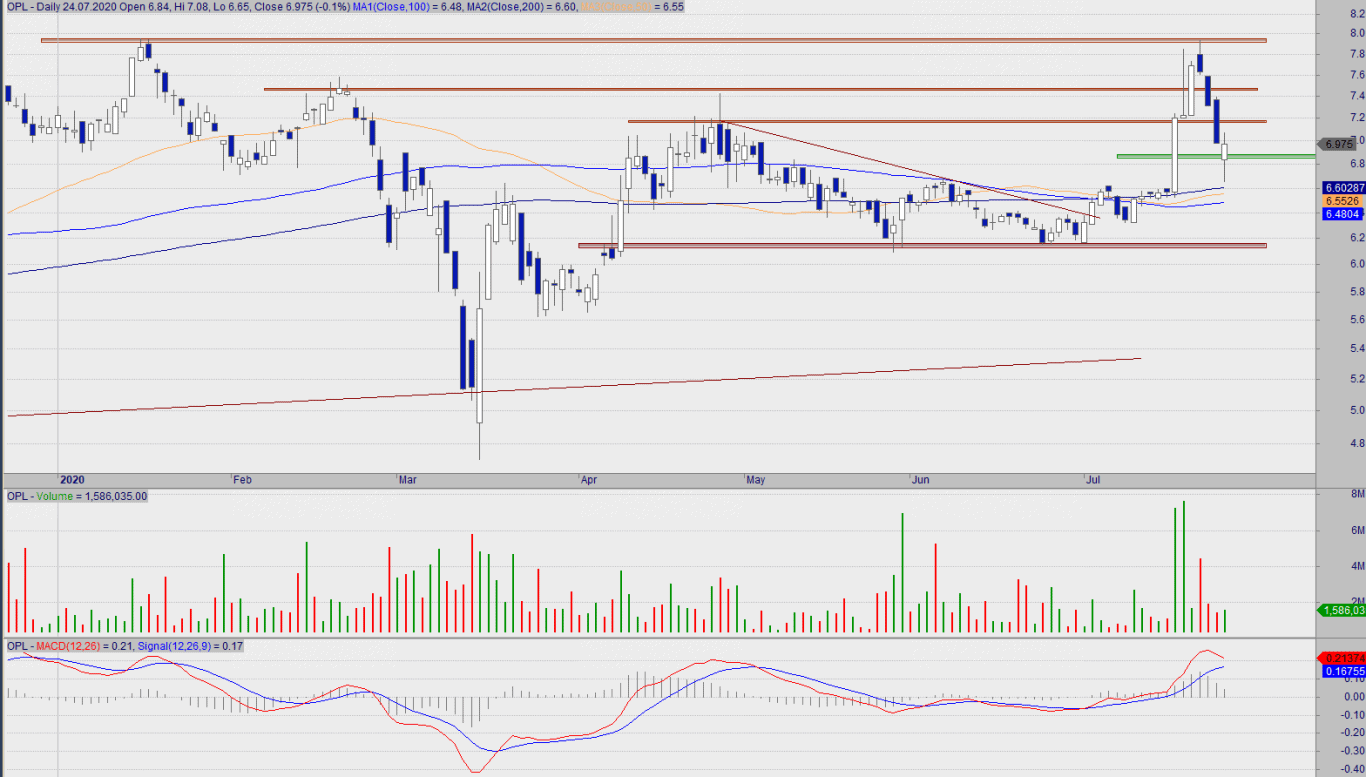1366x777 pixels.
Task: Click the OPL Volume = 1,586,035.00 pane label
Action: point(77,496)
